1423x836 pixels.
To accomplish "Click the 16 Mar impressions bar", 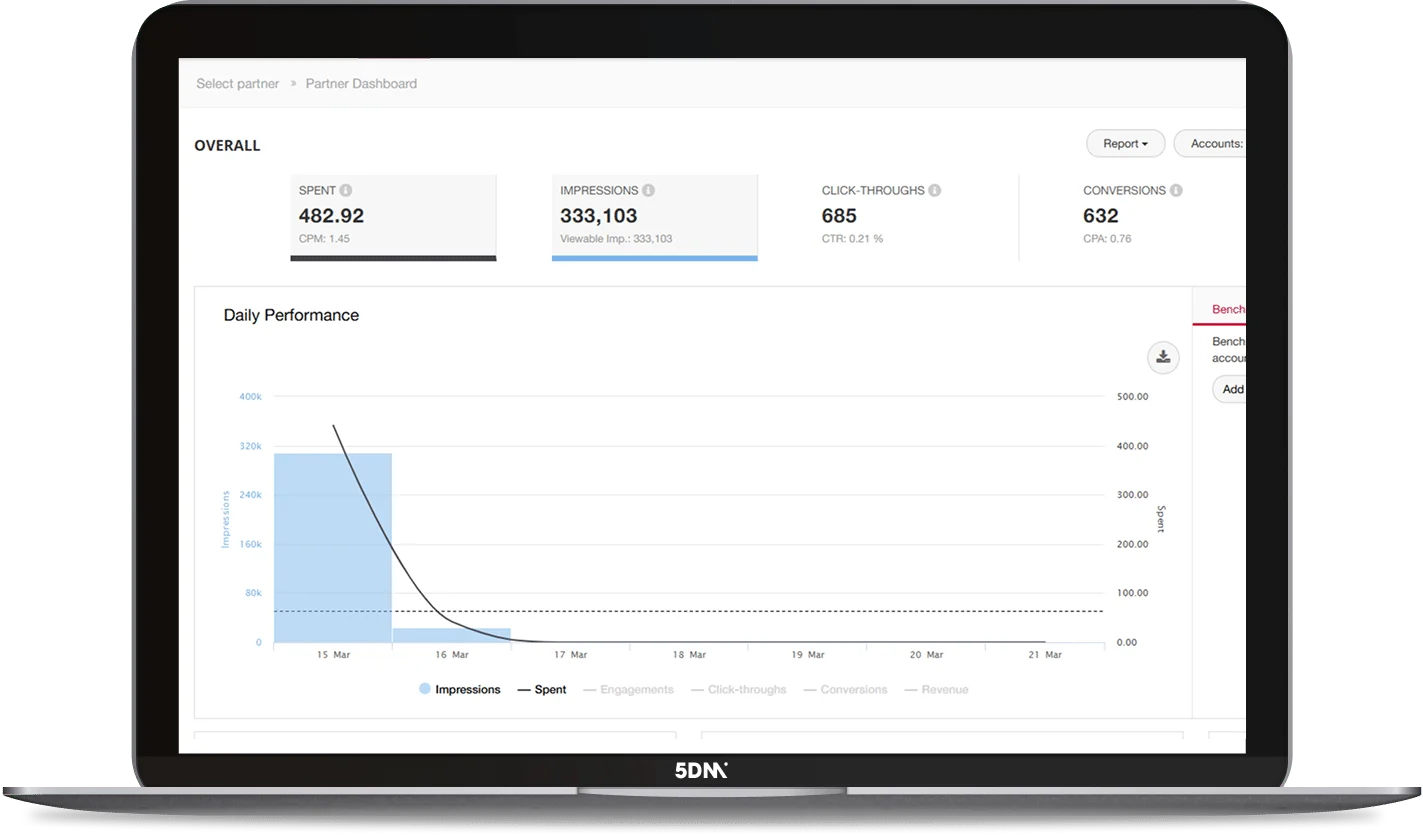I will pyautogui.click(x=452, y=635).
